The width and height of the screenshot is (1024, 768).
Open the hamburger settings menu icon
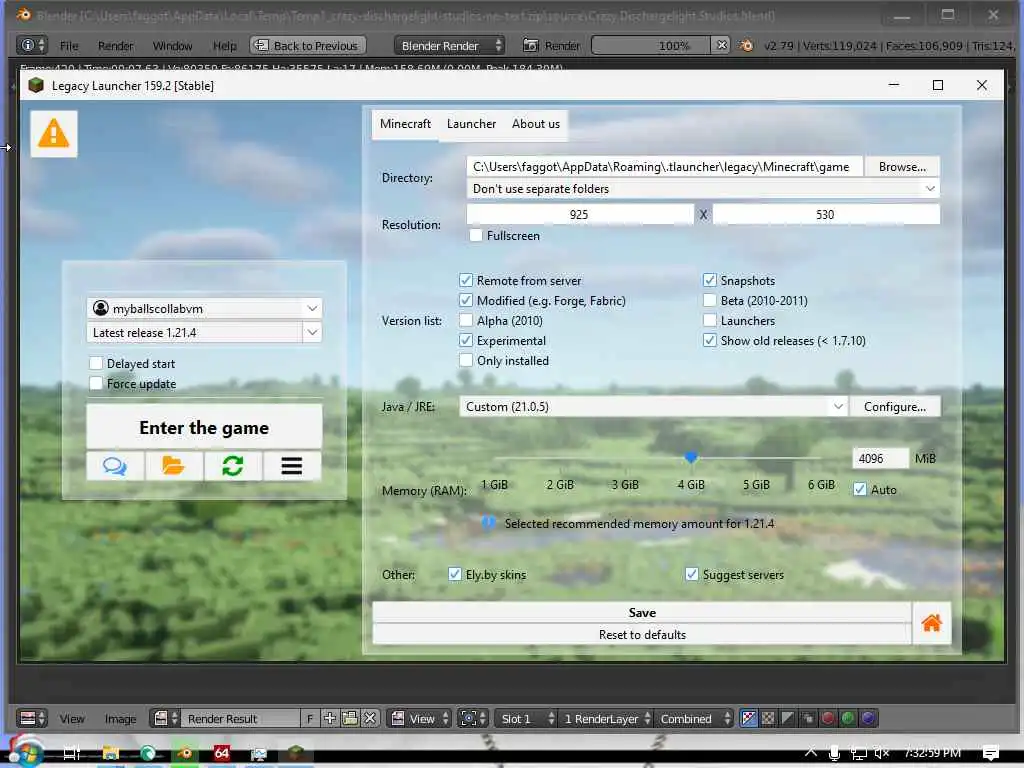point(292,466)
